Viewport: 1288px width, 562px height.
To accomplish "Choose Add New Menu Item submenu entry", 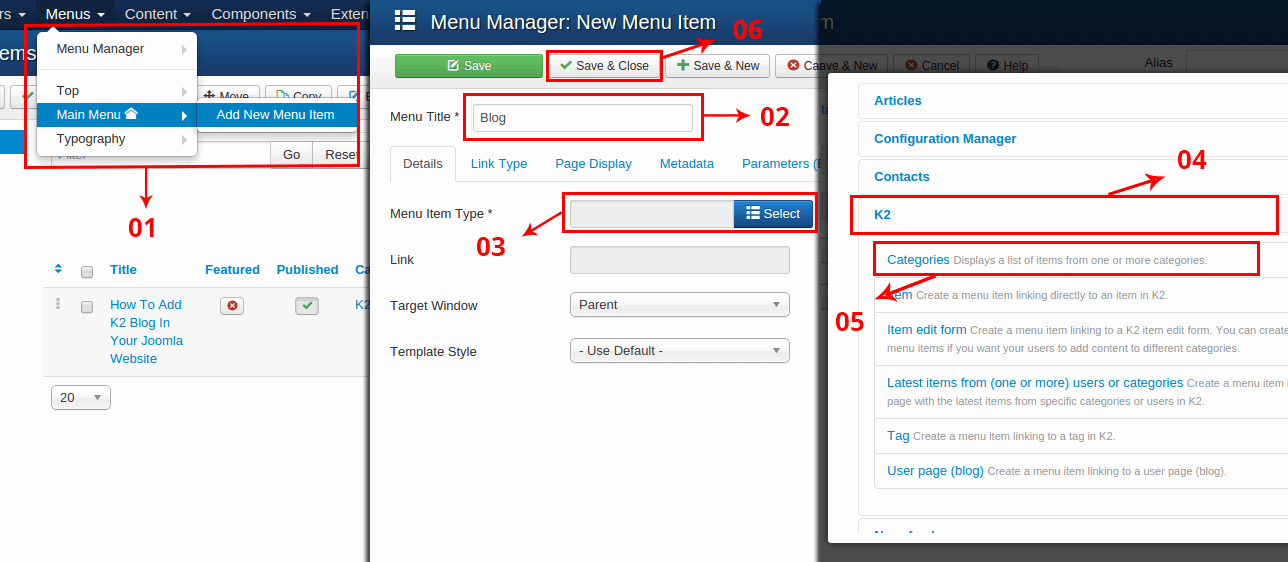I will (x=276, y=115).
